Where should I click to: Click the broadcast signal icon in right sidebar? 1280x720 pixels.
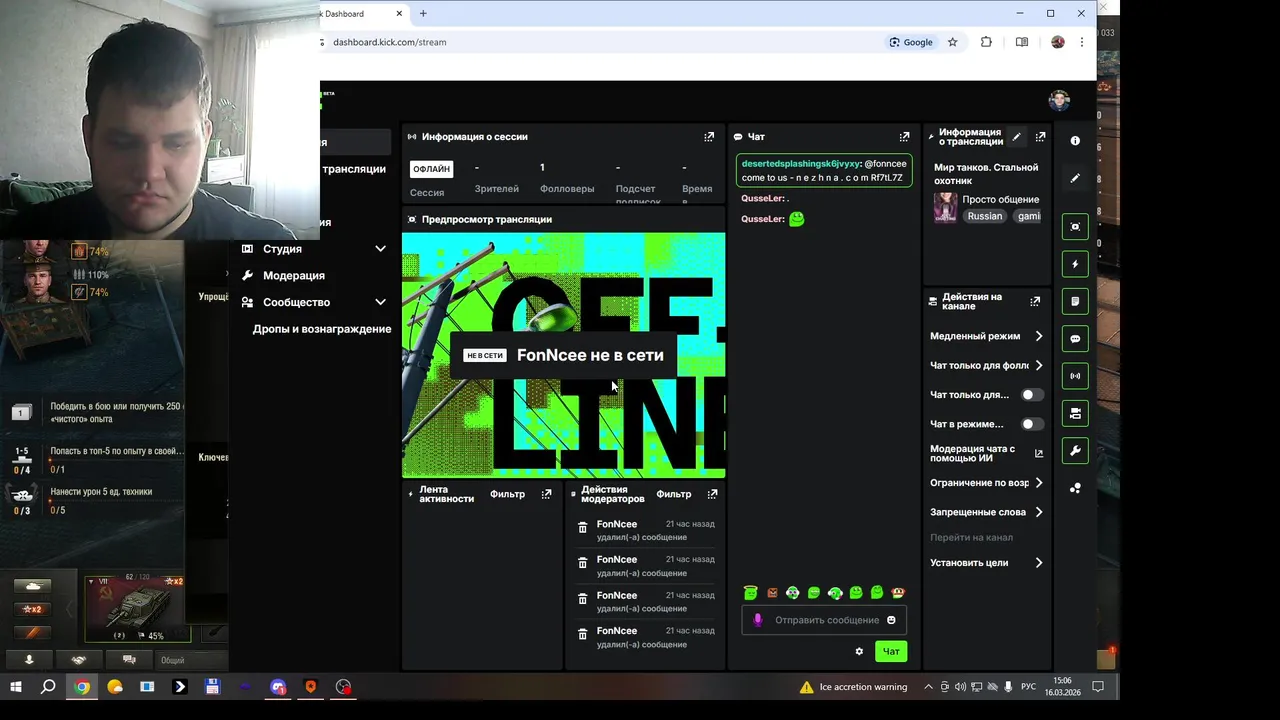coord(1075,376)
